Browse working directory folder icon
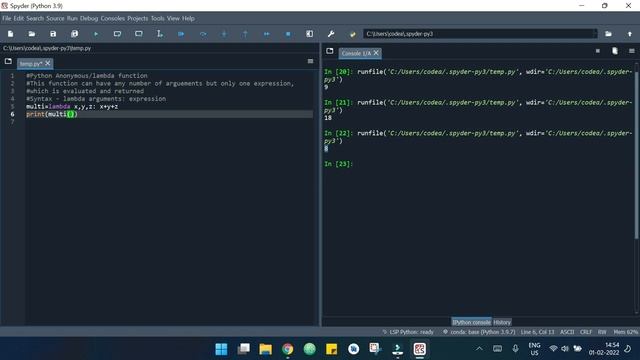Screen dimensions: 640x360 click(608, 34)
